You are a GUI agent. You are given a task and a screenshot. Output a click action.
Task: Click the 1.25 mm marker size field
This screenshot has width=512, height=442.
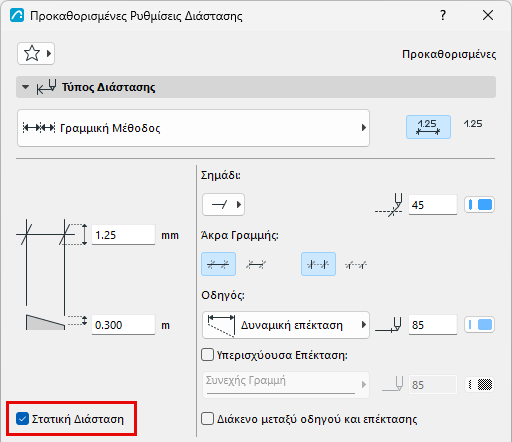123,235
